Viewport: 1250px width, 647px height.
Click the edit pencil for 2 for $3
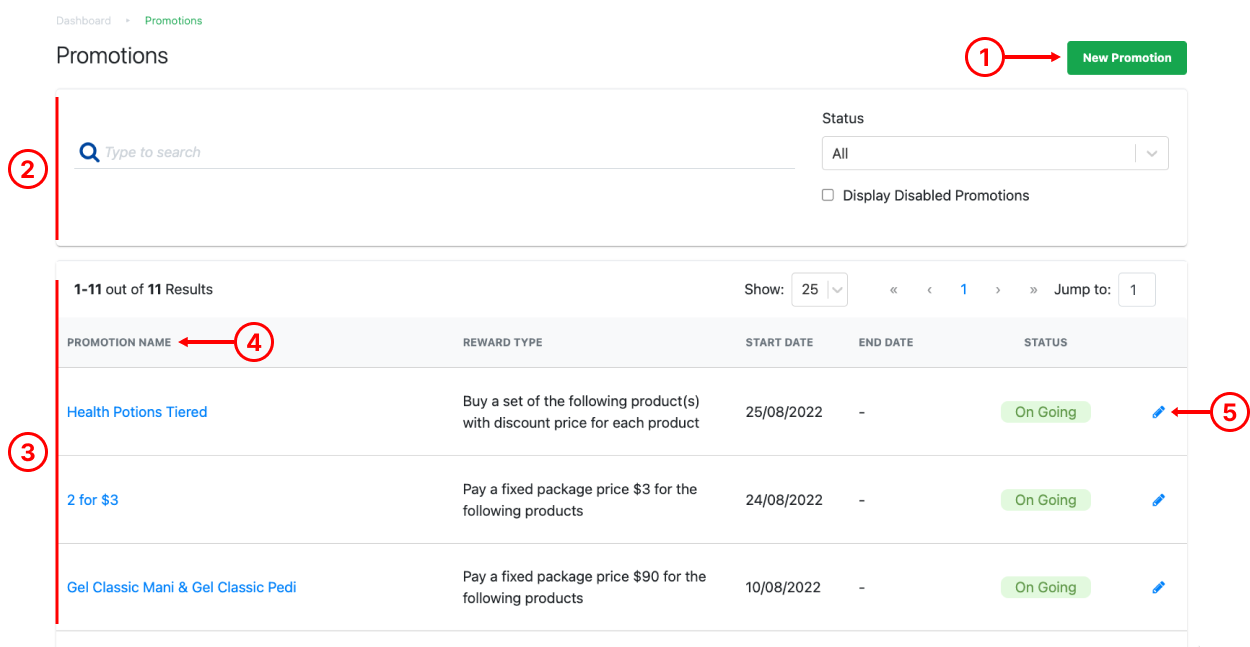[1158, 500]
